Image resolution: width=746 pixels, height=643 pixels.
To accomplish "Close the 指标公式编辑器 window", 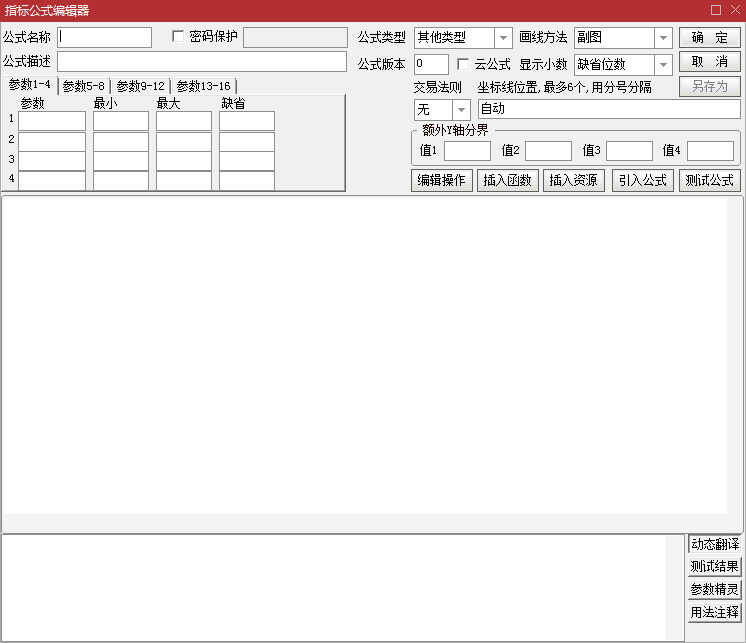I will click(735, 10).
